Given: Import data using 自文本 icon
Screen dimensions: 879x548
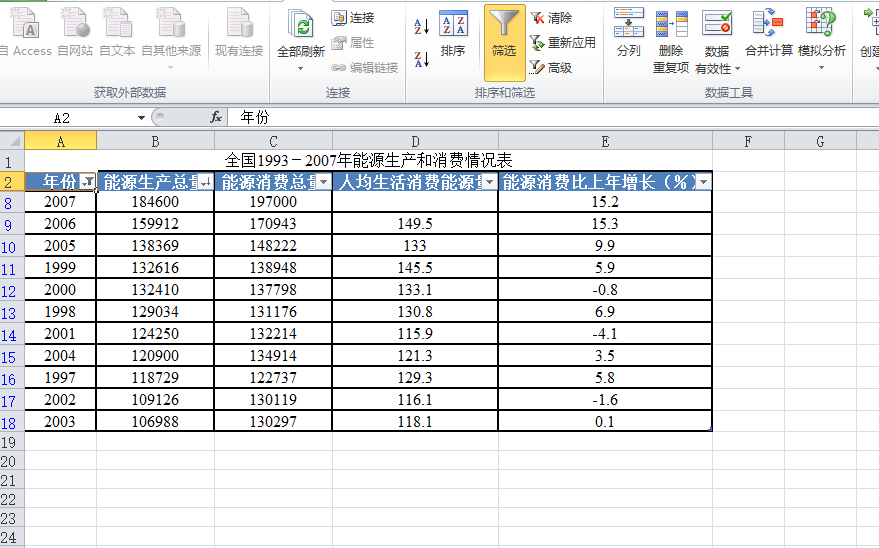Looking at the screenshot, I should coord(117,35).
